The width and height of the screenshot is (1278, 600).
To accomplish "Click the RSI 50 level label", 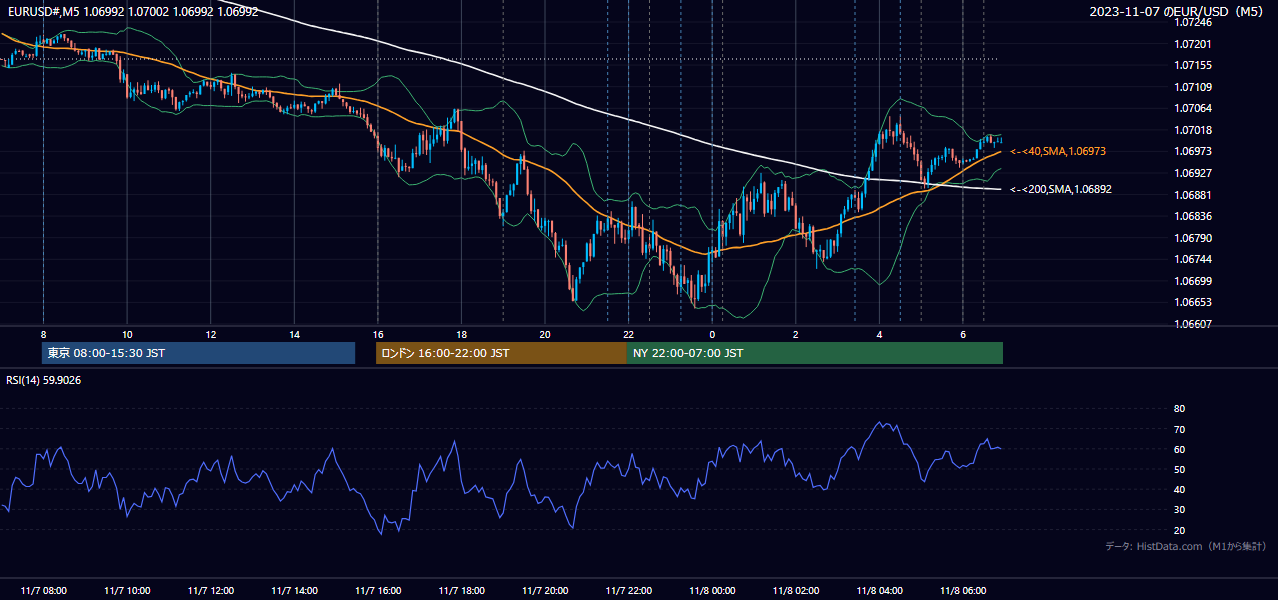I will pos(1179,469).
